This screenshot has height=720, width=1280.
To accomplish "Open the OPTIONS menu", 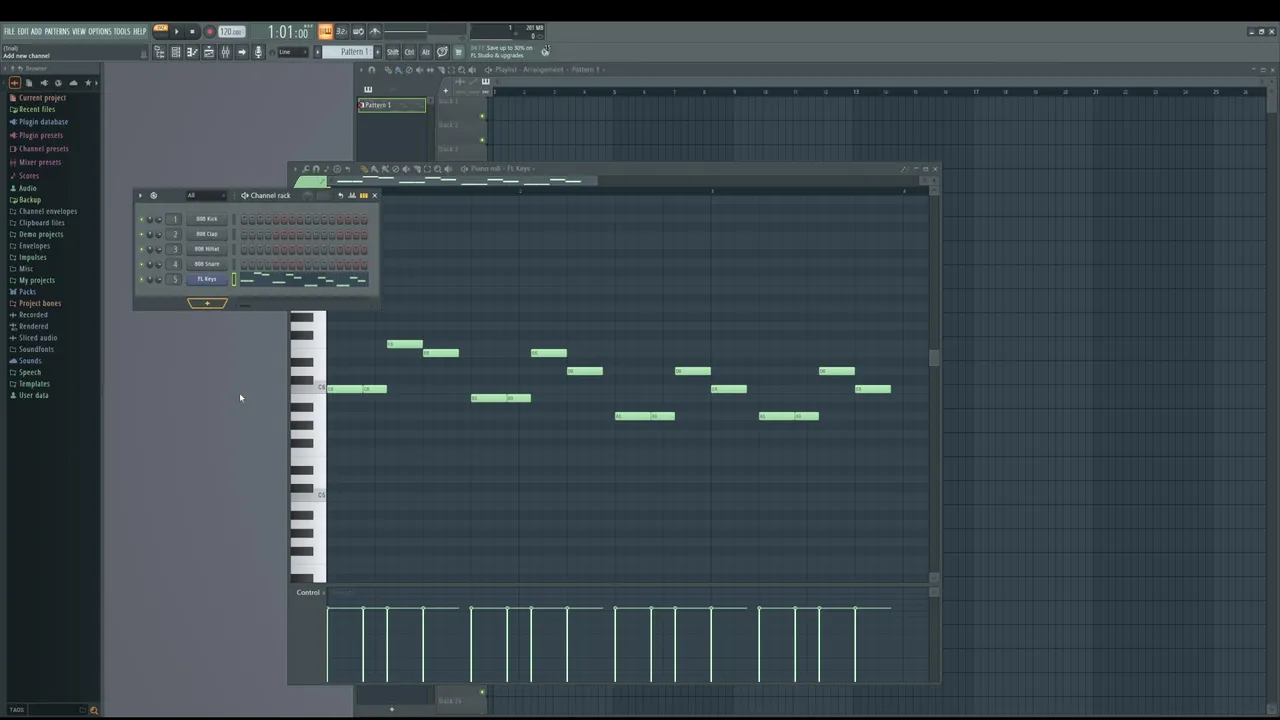I will pyautogui.click(x=100, y=32).
